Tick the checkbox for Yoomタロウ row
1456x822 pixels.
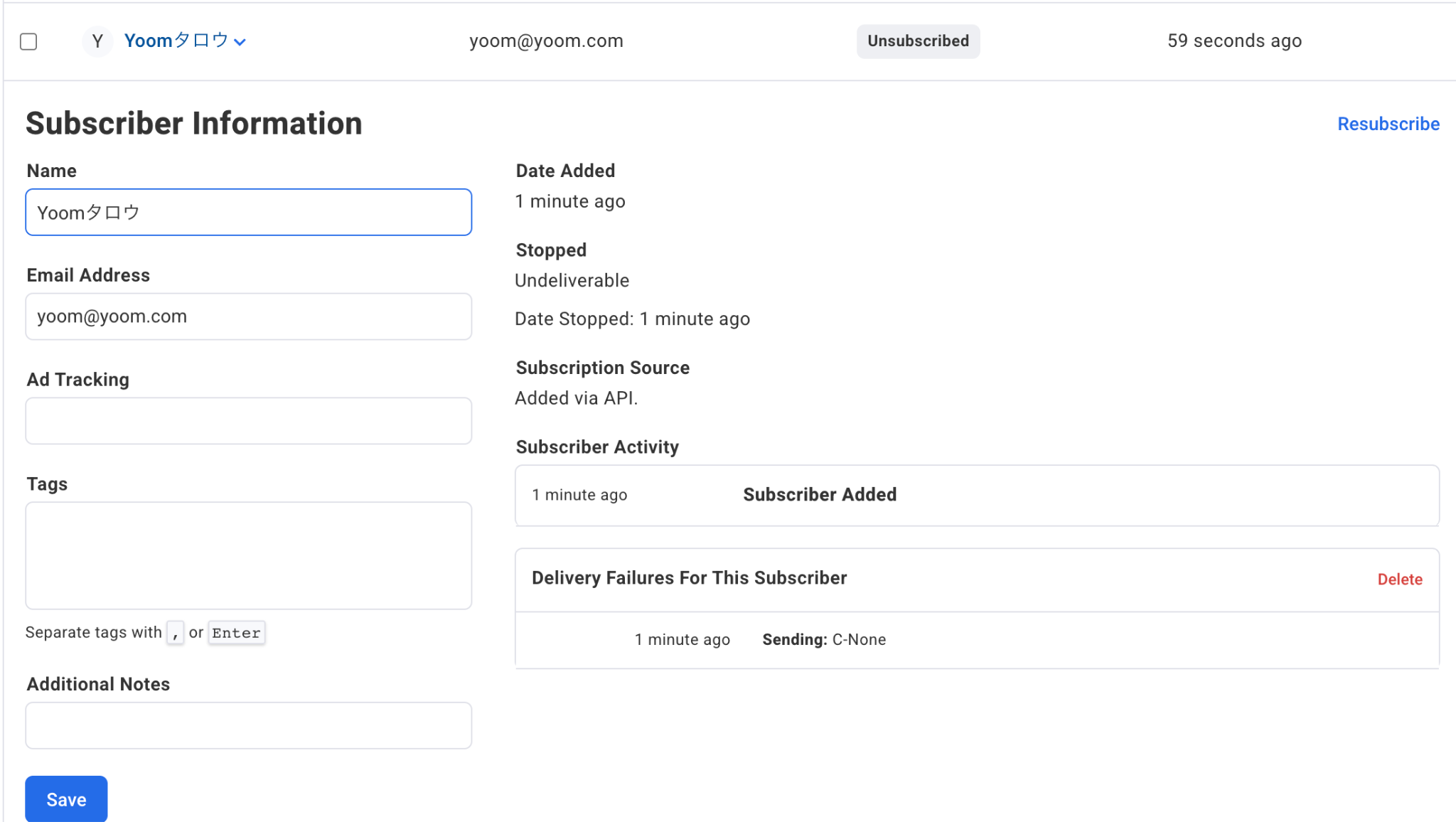(x=28, y=41)
